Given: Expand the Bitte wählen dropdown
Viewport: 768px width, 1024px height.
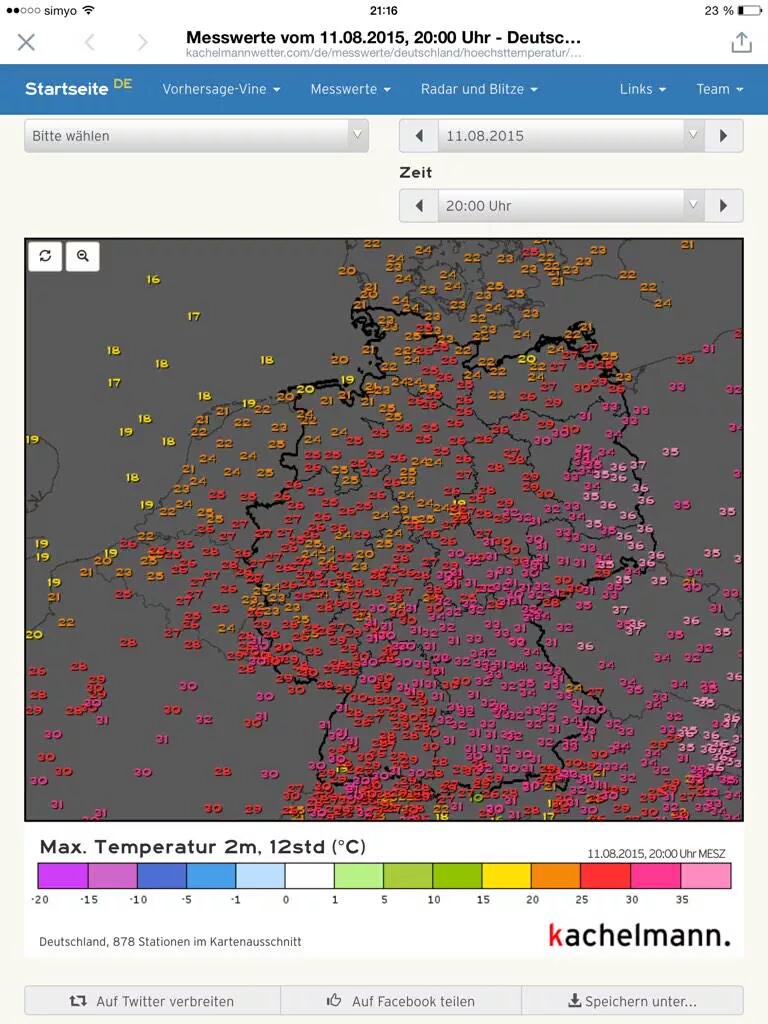Looking at the screenshot, I should [x=197, y=136].
